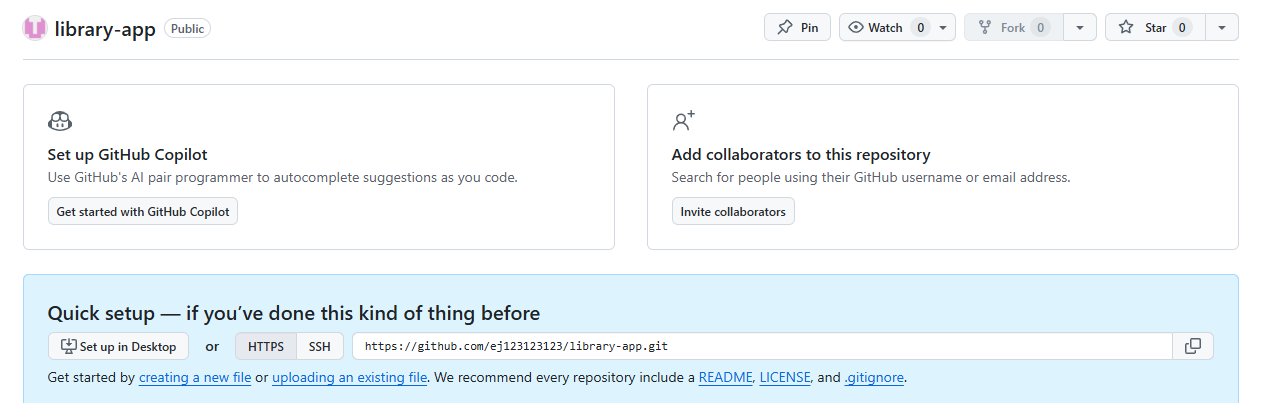Click the LICENSE link
Image resolution: width=1286 pixels, height=403 pixels.
785,378
